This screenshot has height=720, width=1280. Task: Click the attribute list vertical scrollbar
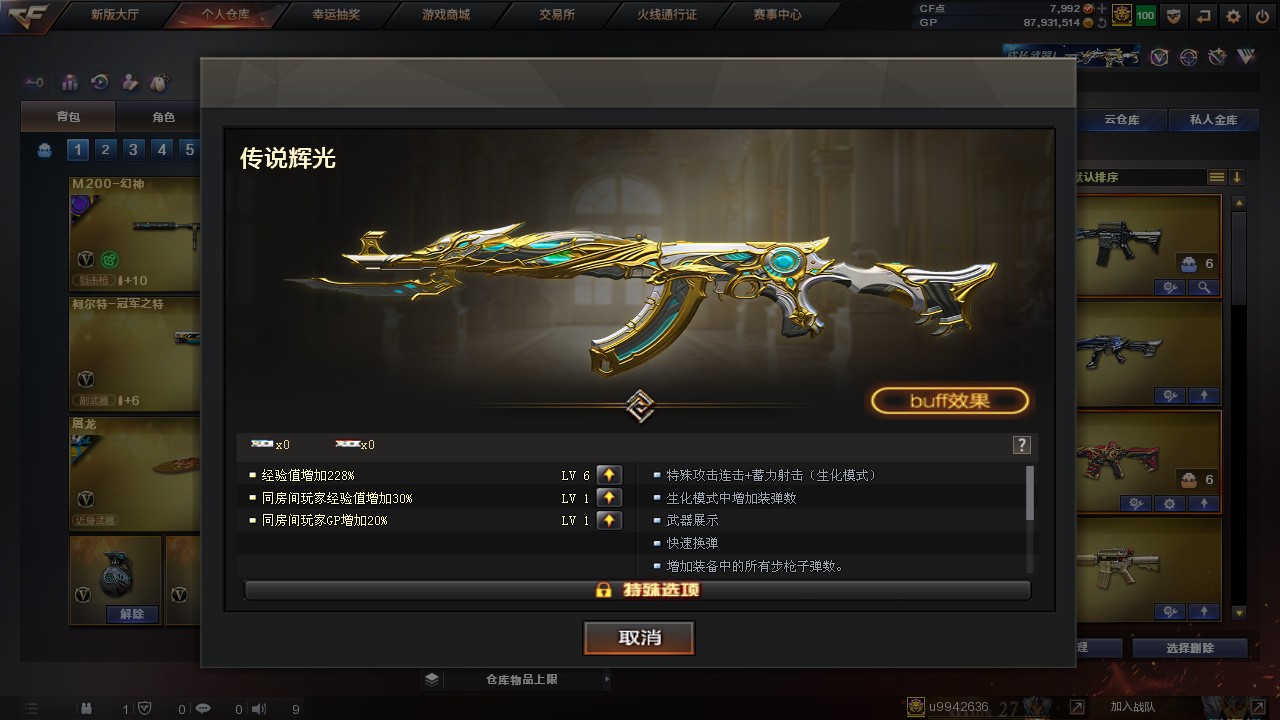(1030, 492)
